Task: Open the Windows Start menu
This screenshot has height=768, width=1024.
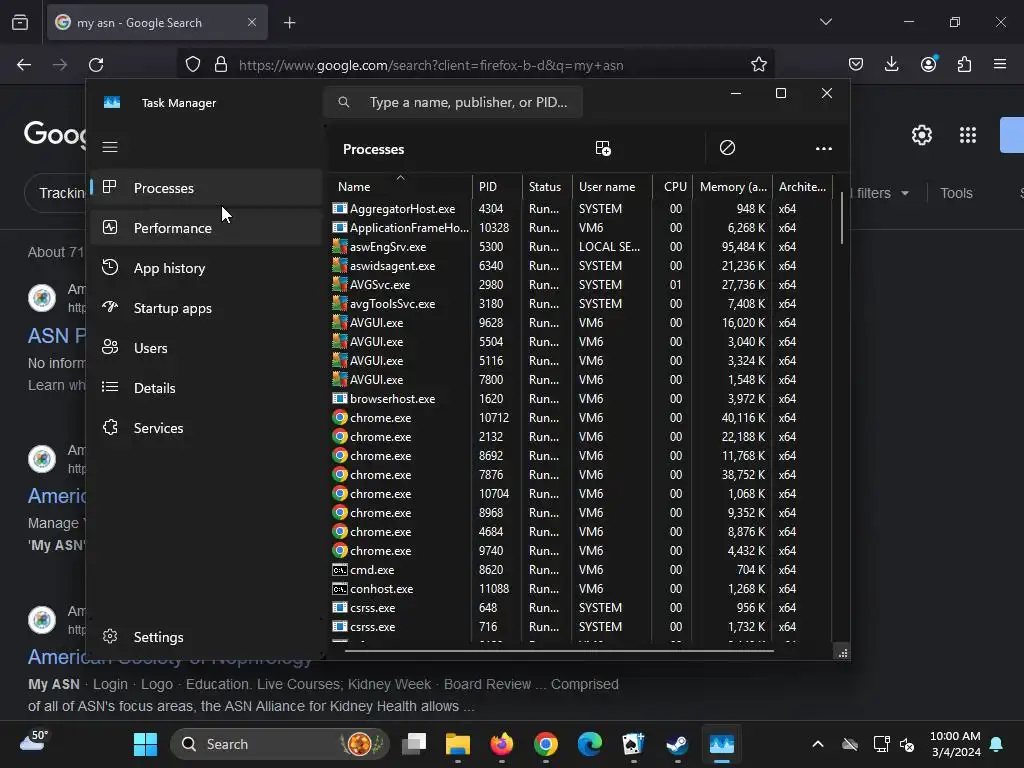Action: click(145, 744)
